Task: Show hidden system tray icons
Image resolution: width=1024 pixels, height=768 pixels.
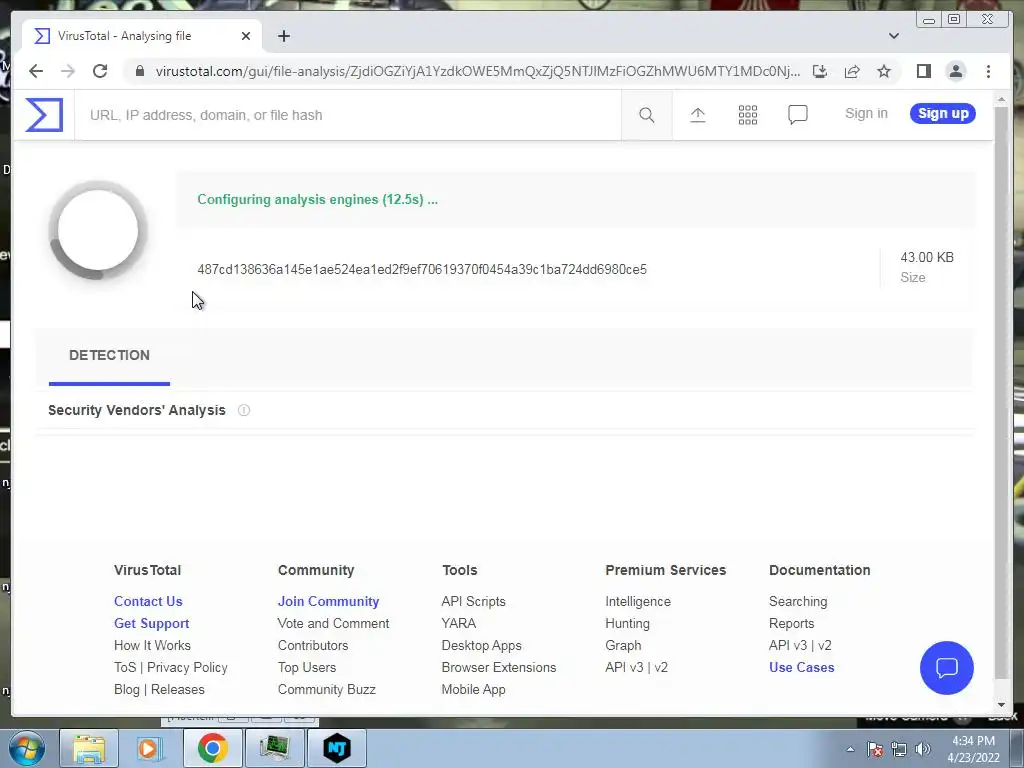Action: coord(850,749)
